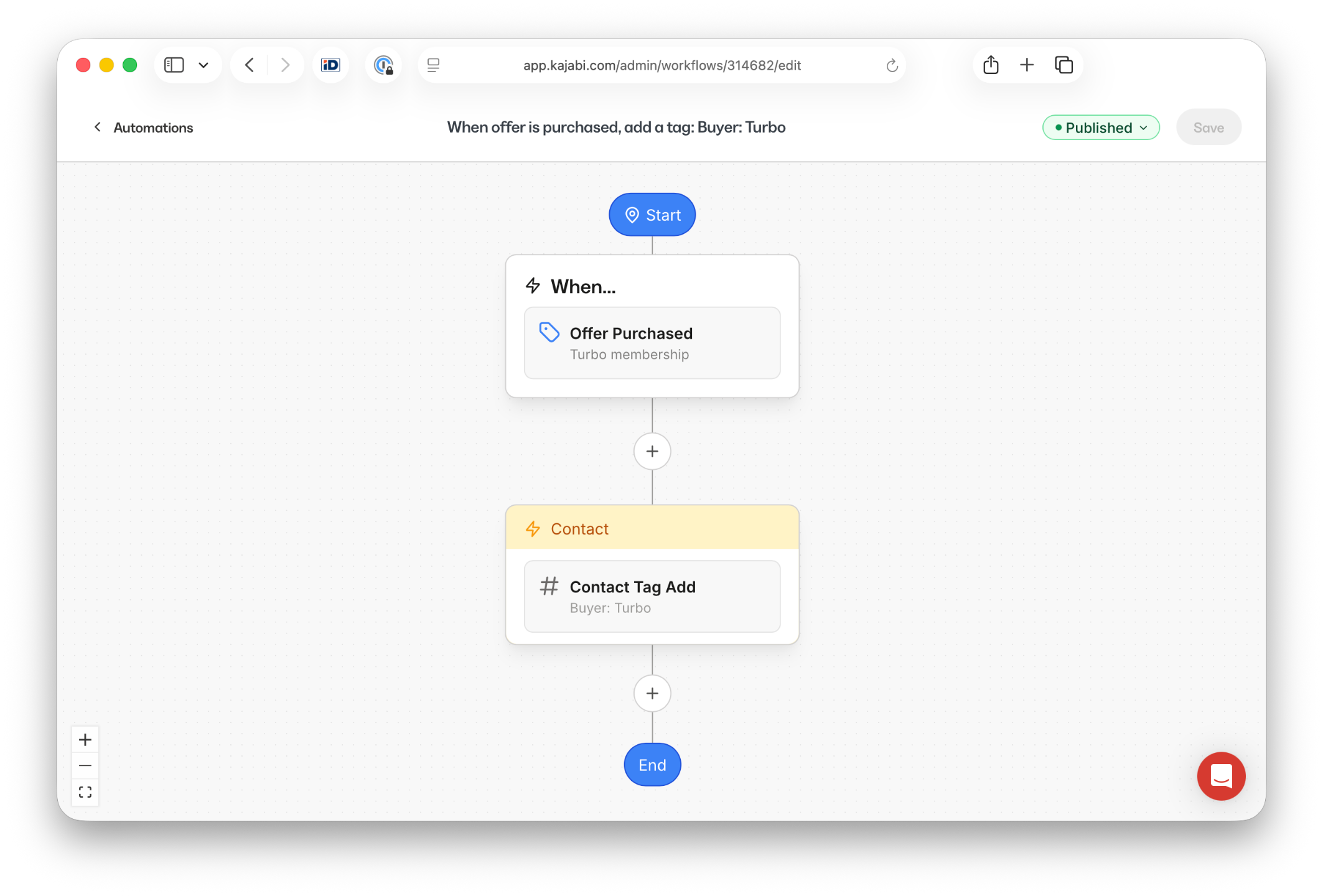Open the tab overview icon
This screenshot has width=1323, height=896.
point(1064,65)
